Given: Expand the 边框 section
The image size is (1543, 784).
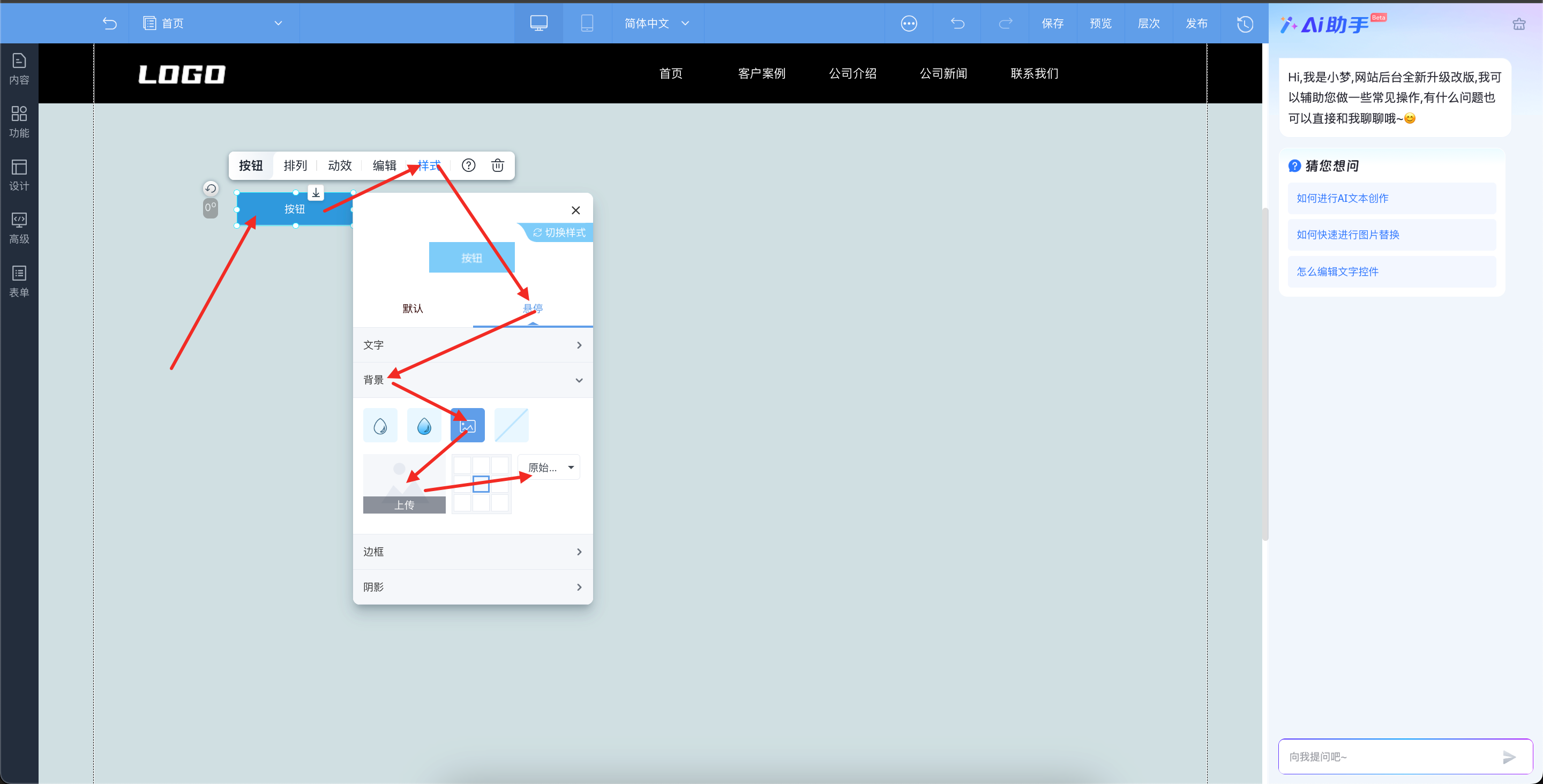Looking at the screenshot, I should pyautogui.click(x=473, y=552).
